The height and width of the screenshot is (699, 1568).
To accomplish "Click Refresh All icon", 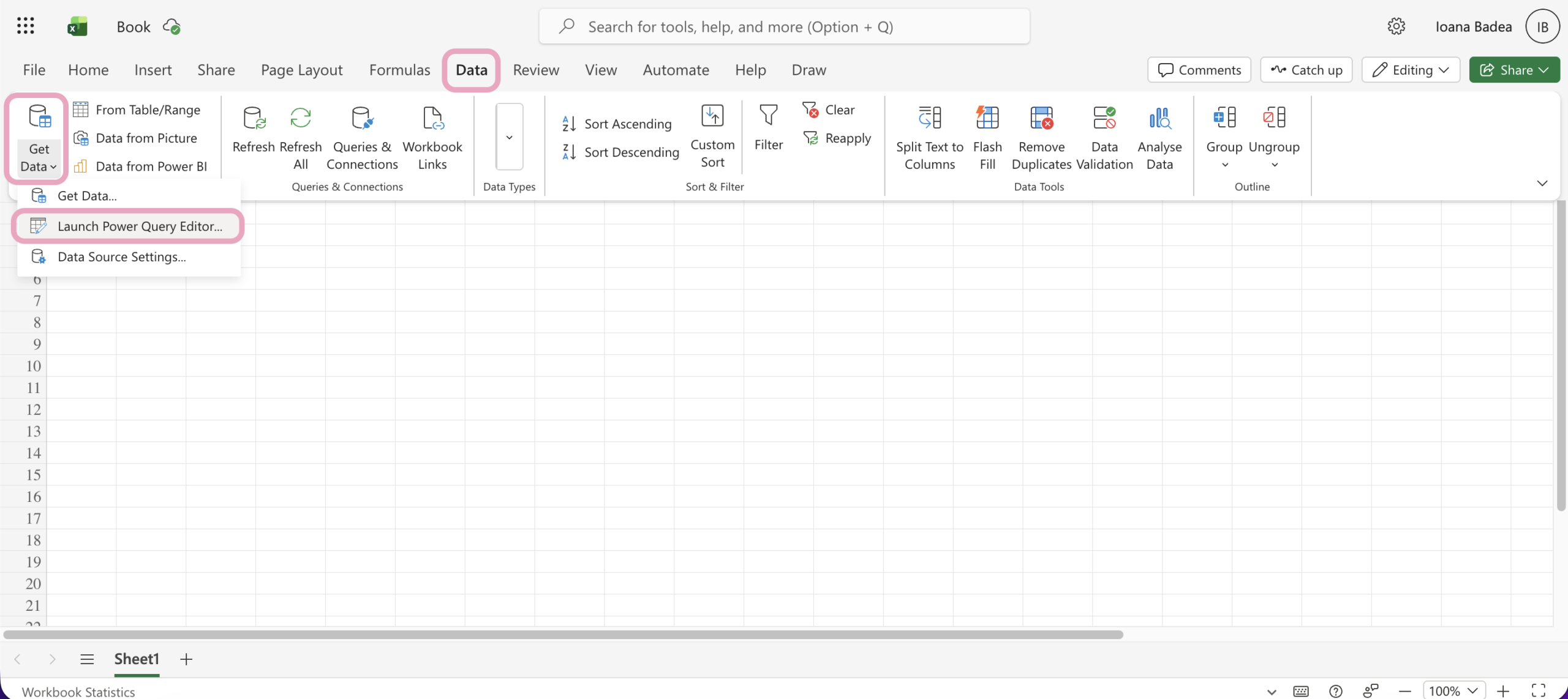I will pyautogui.click(x=300, y=118).
